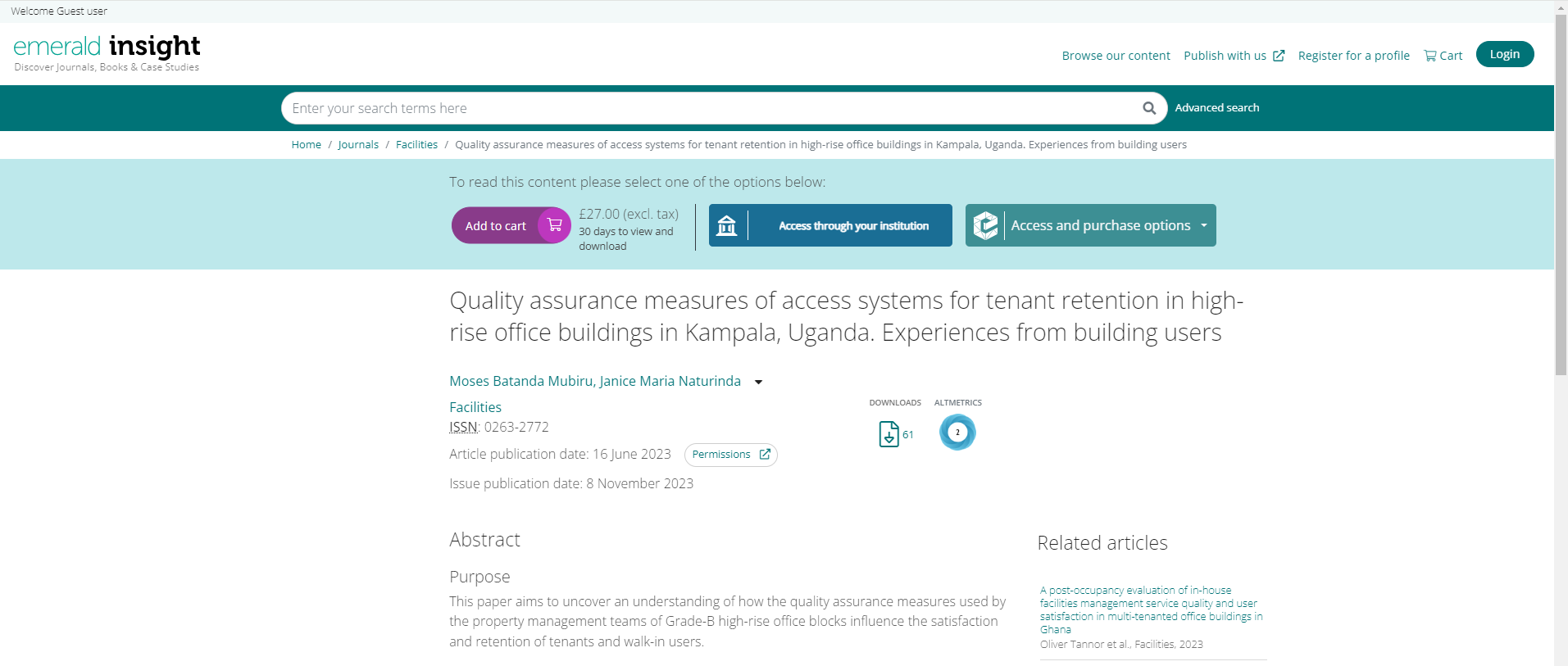Click the search terms input field

point(705,108)
